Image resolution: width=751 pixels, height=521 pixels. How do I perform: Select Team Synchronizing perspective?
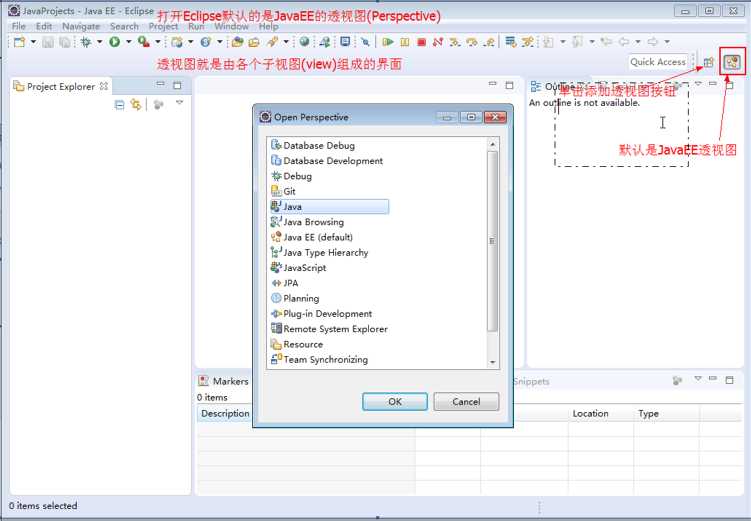pos(320,360)
